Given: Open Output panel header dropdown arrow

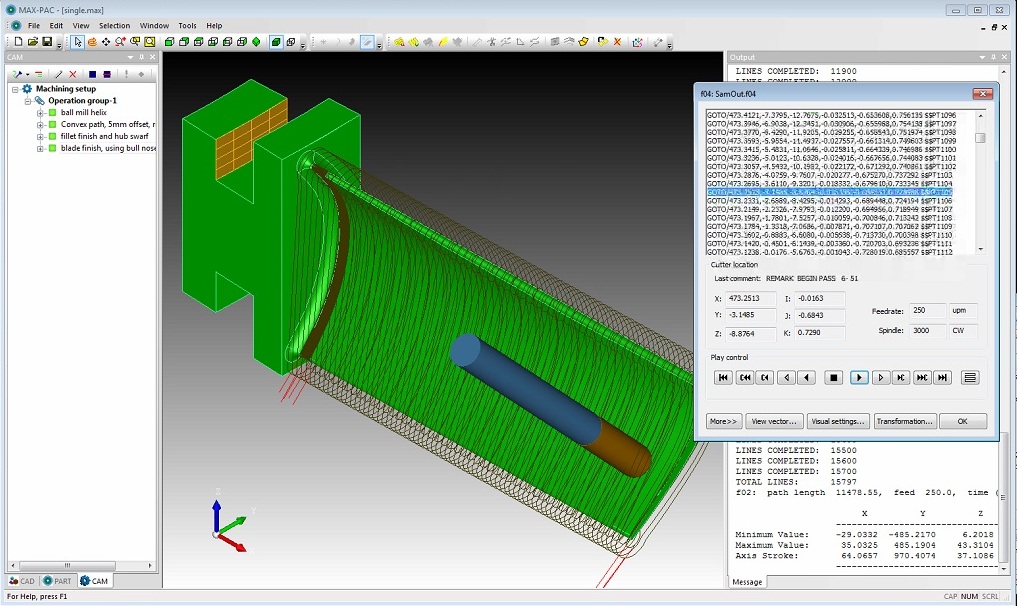Looking at the screenshot, I should click(x=982, y=57).
